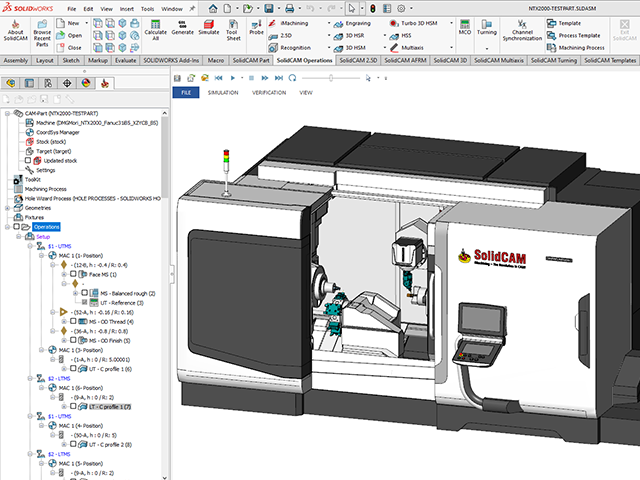Collapse the Operations node

[7, 227]
